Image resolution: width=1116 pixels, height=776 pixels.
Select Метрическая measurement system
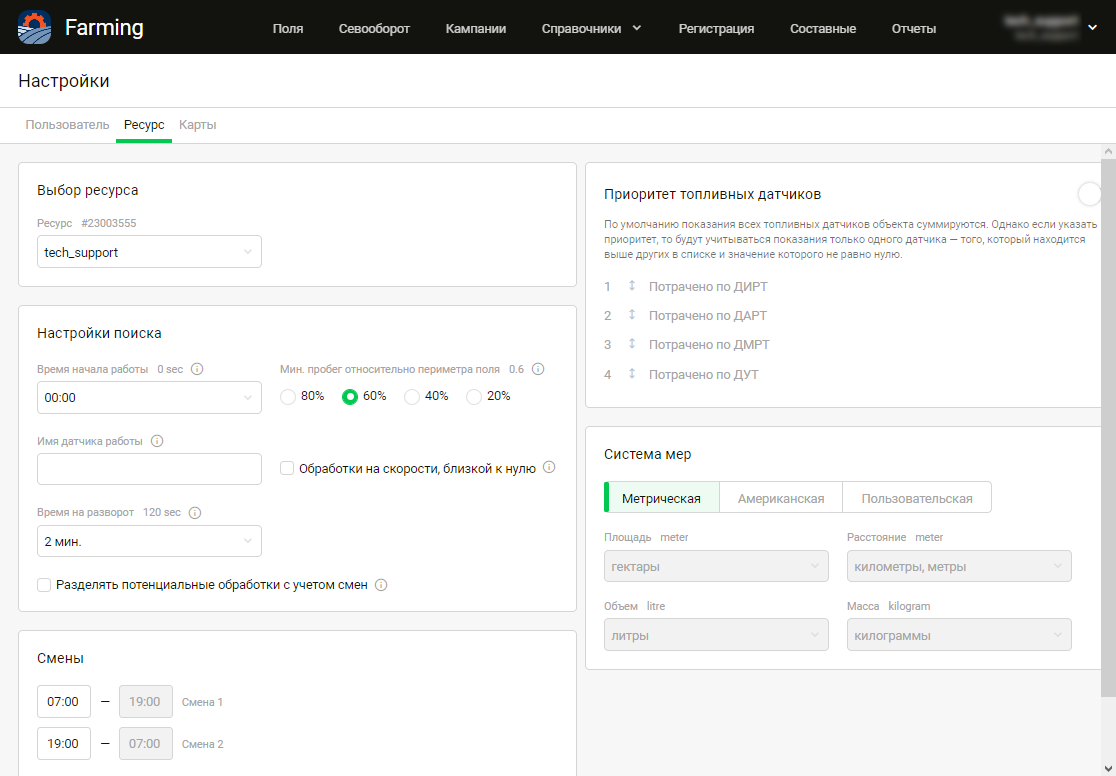(x=662, y=498)
